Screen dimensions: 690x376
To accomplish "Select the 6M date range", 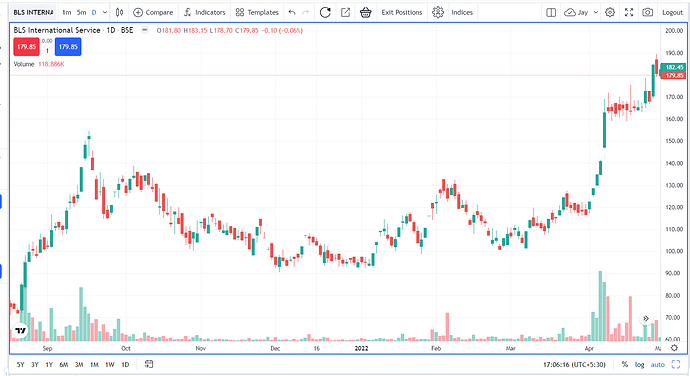I will 64,365.
